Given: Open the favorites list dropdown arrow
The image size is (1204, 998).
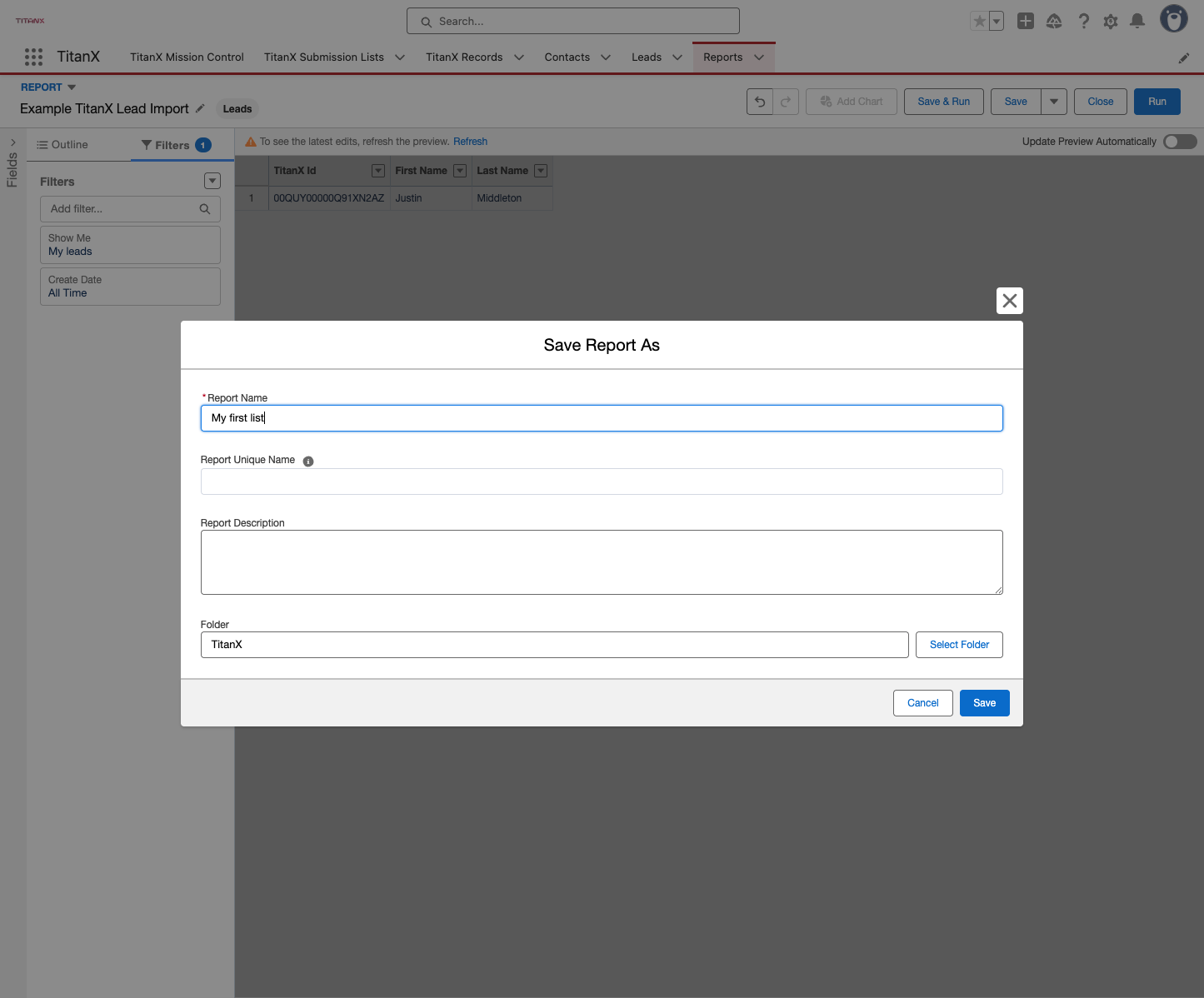Looking at the screenshot, I should [x=997, y=21].
